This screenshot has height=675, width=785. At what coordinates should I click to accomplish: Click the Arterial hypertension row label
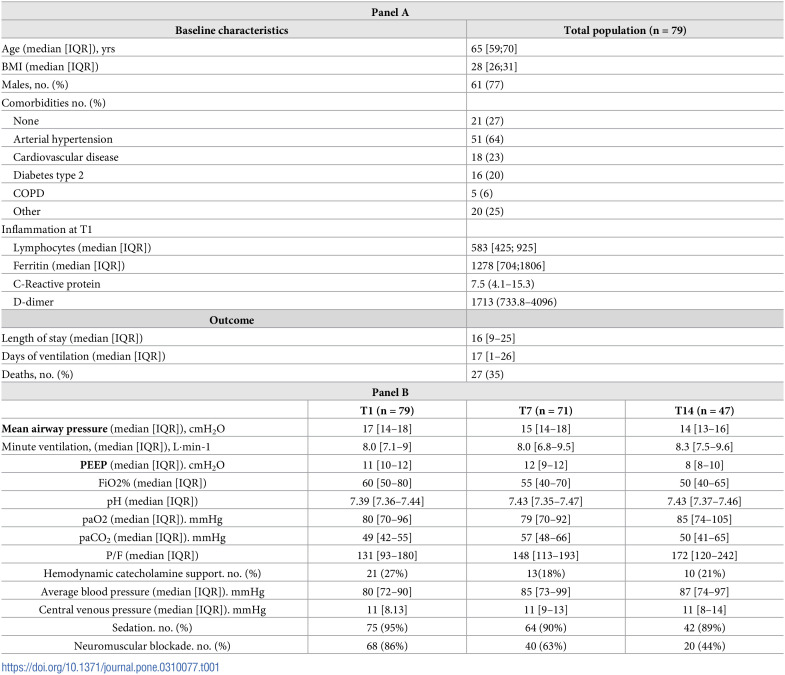[x=63, y=139]
